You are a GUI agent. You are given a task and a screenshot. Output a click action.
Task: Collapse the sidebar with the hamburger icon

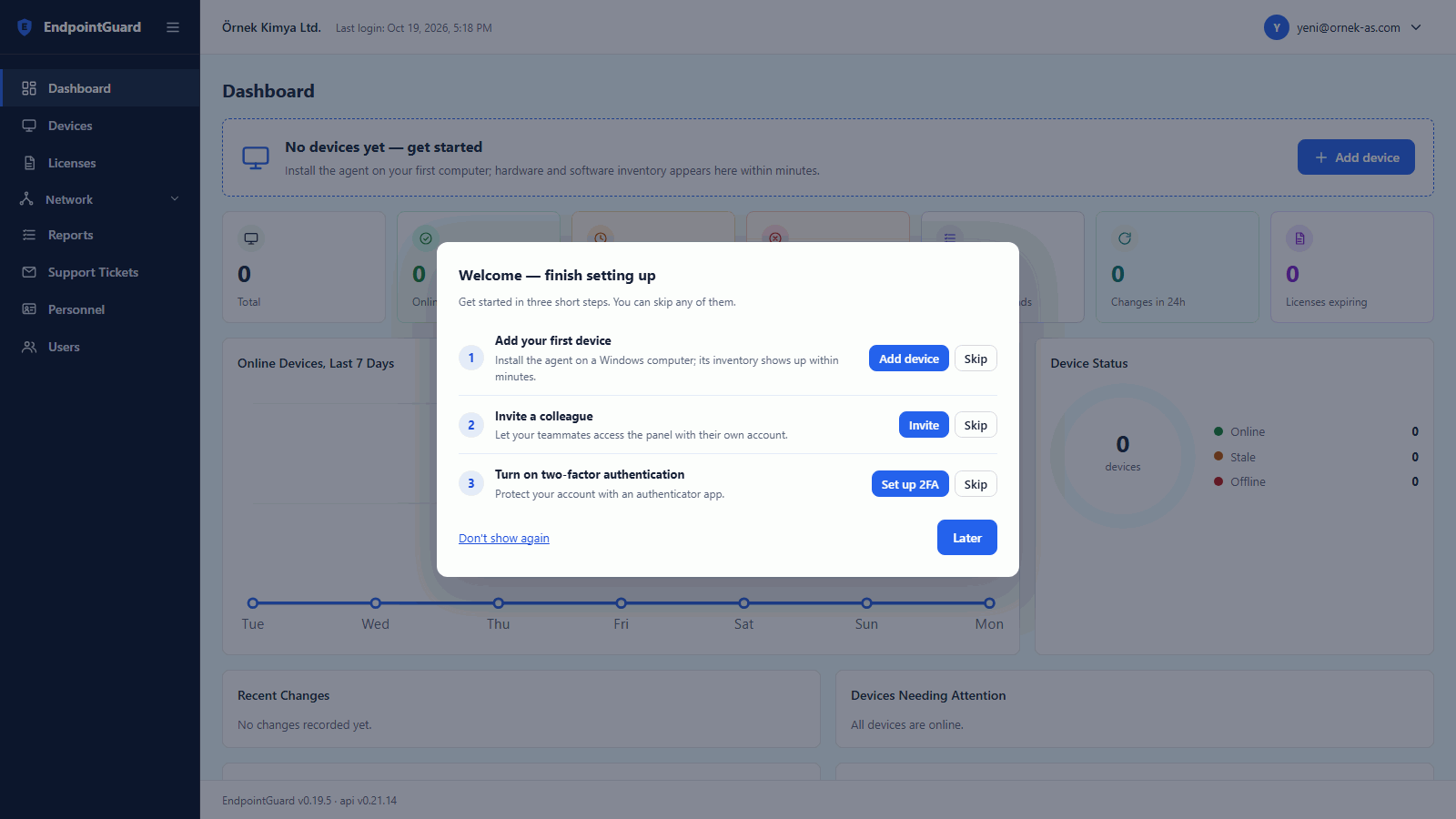(173, 27)
